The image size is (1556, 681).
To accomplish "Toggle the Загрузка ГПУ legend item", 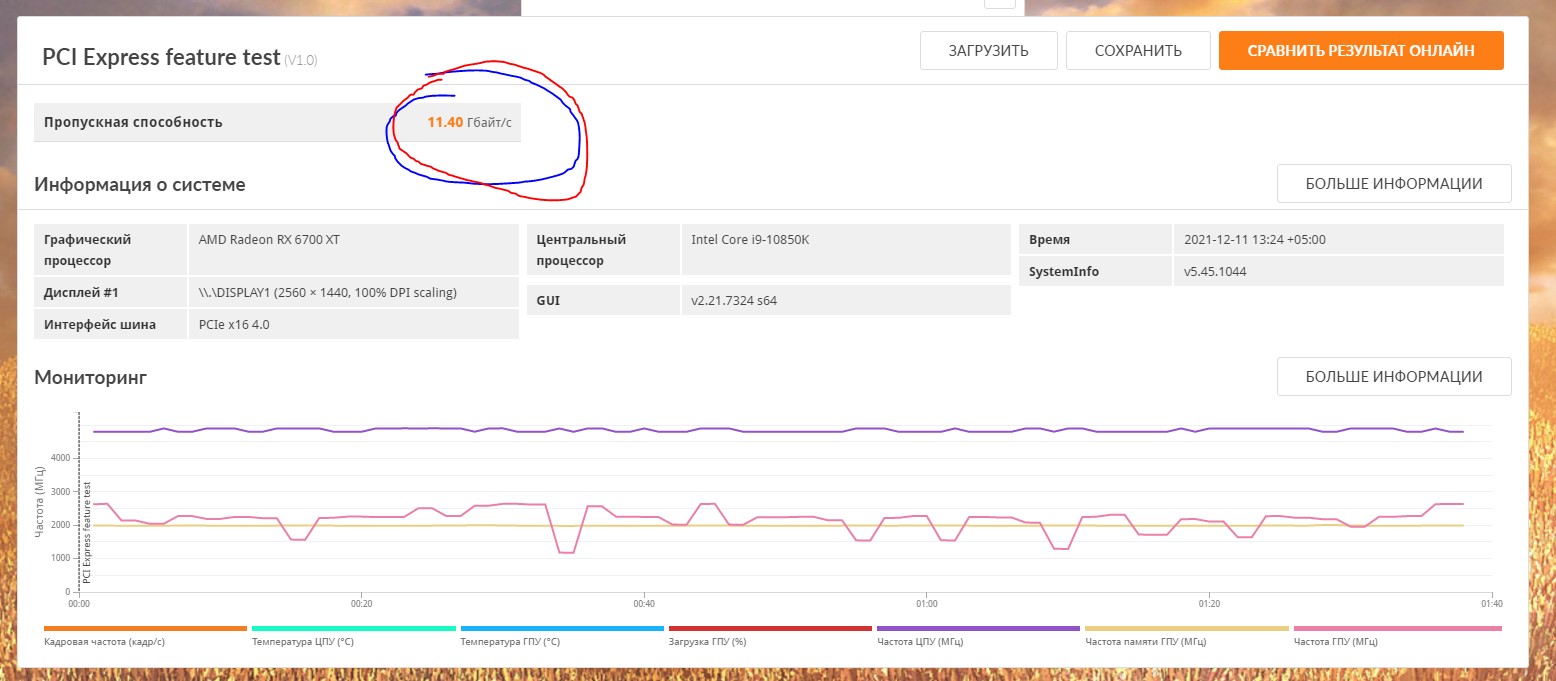I will (770, 637).
